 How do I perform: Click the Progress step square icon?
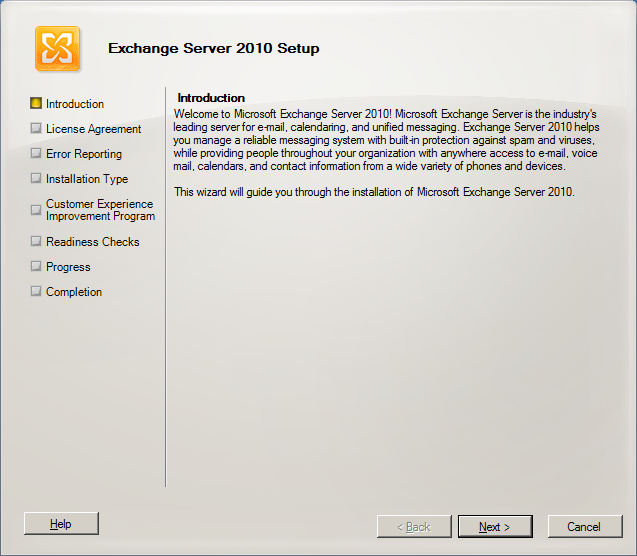pos(37,266)
